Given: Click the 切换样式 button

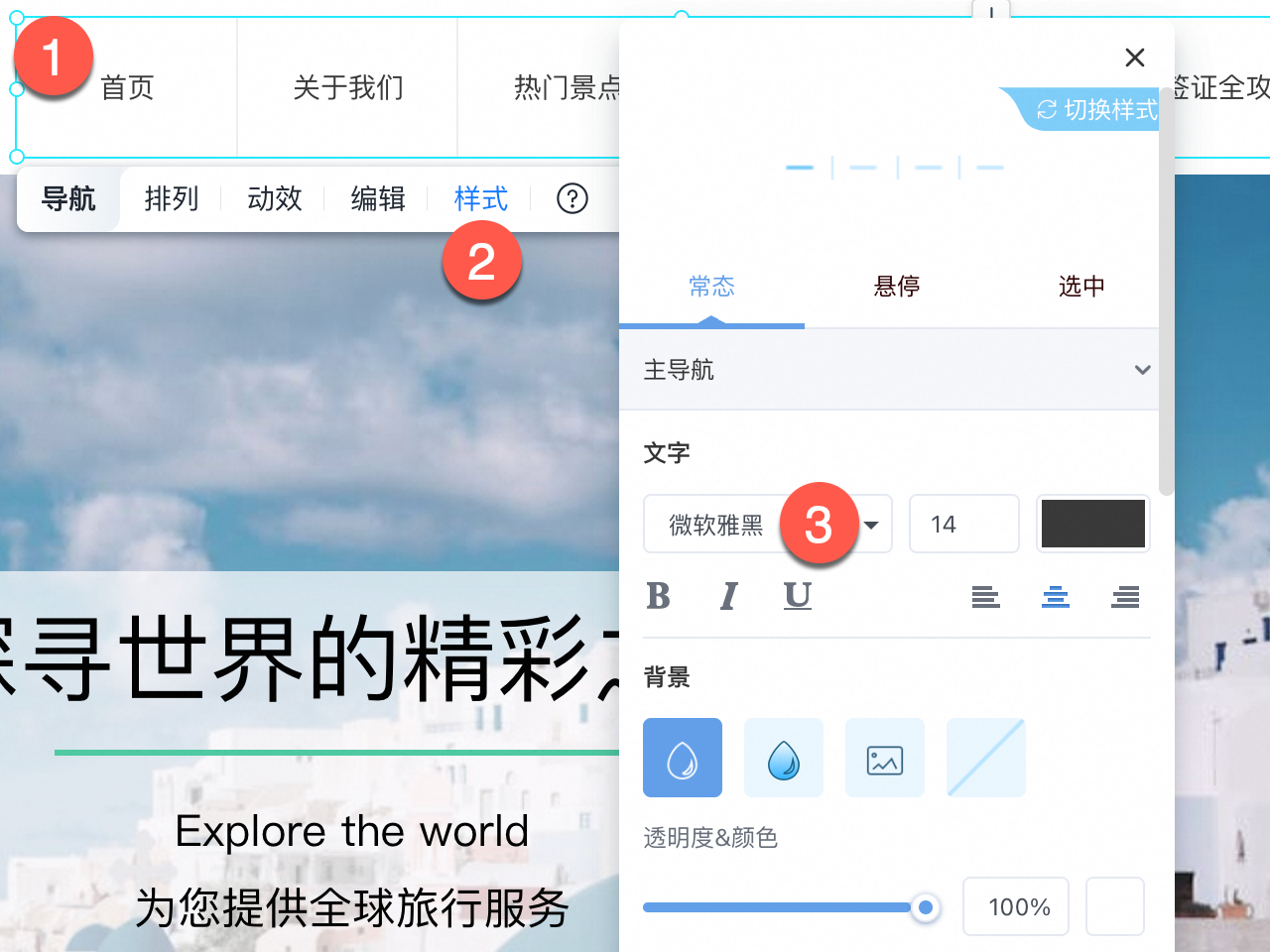Looking at the screenshot, I should coord(1095,109).
